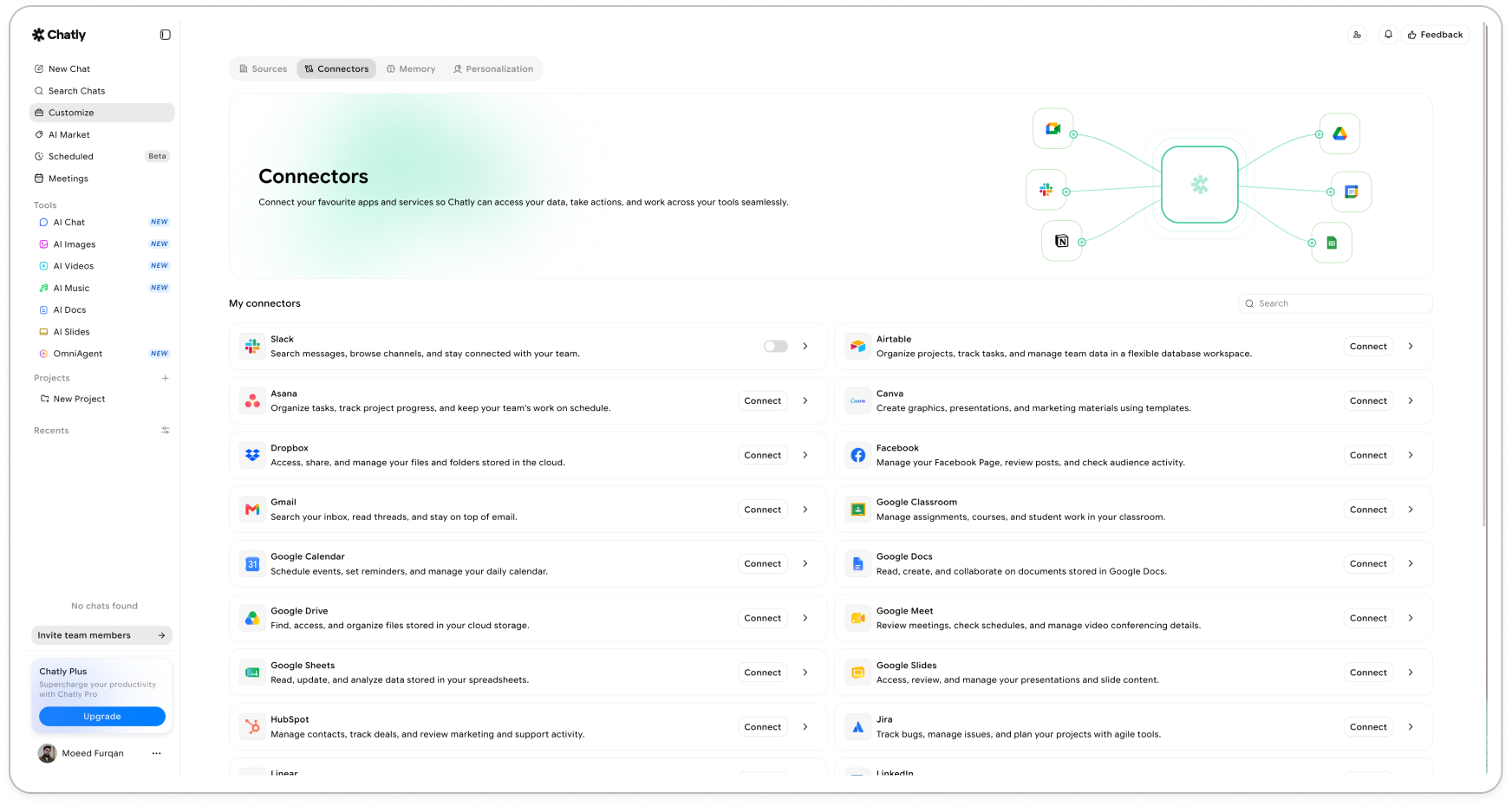Open Meetings in the sidebar
The height and width of the screenshot is (806, 1512).
[101, 179]
